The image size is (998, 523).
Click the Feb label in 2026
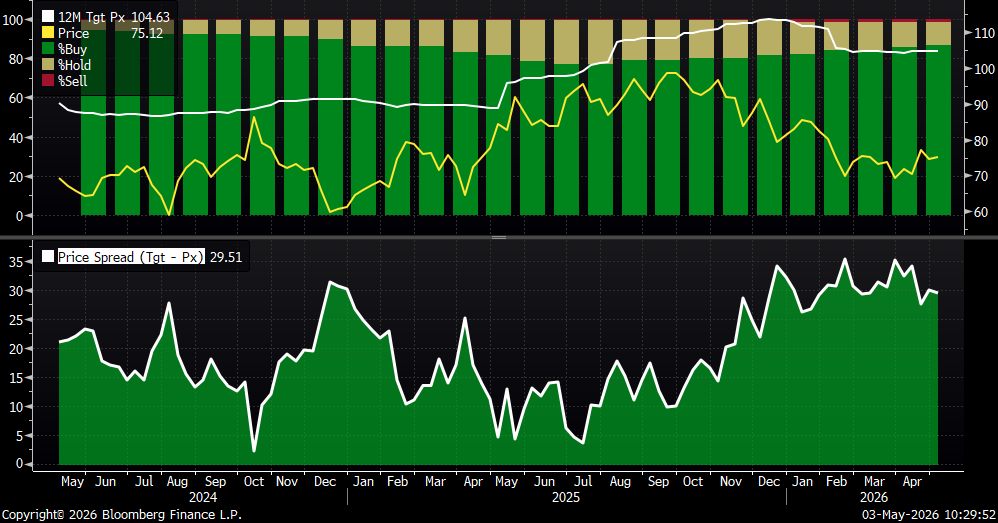click(836, 482)
